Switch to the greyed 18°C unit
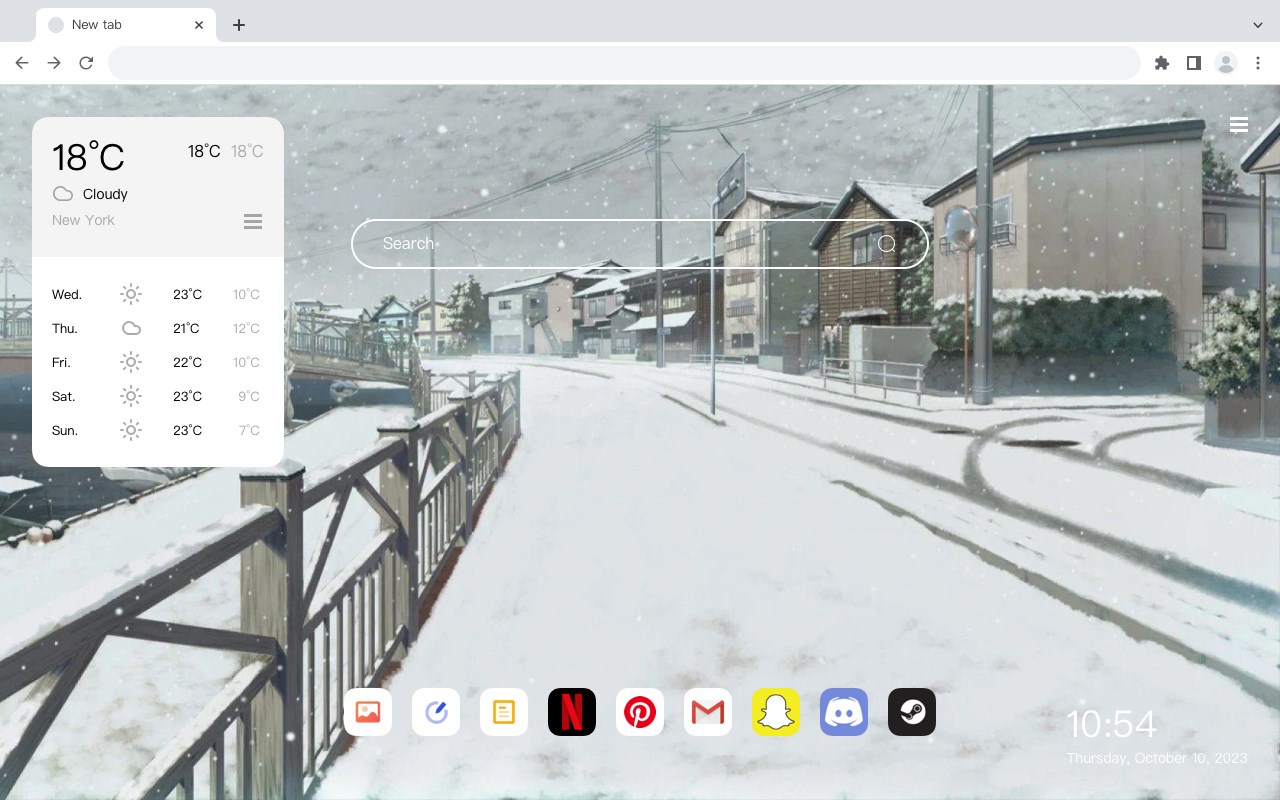This screenshot has width=1280, height=800. 247,151
